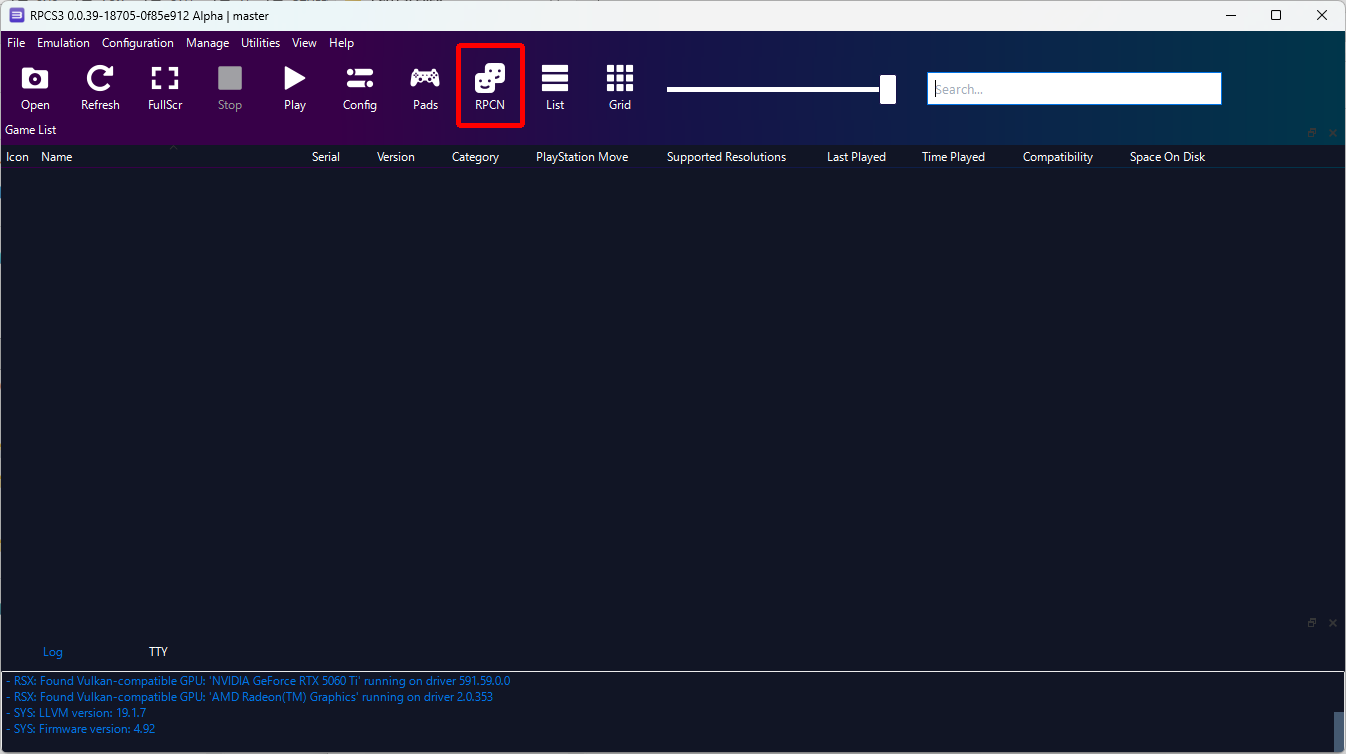Viewport: 1346px width, 754px height.
Task: Open the Emulation menu
Action: click(x=63, y=43)
